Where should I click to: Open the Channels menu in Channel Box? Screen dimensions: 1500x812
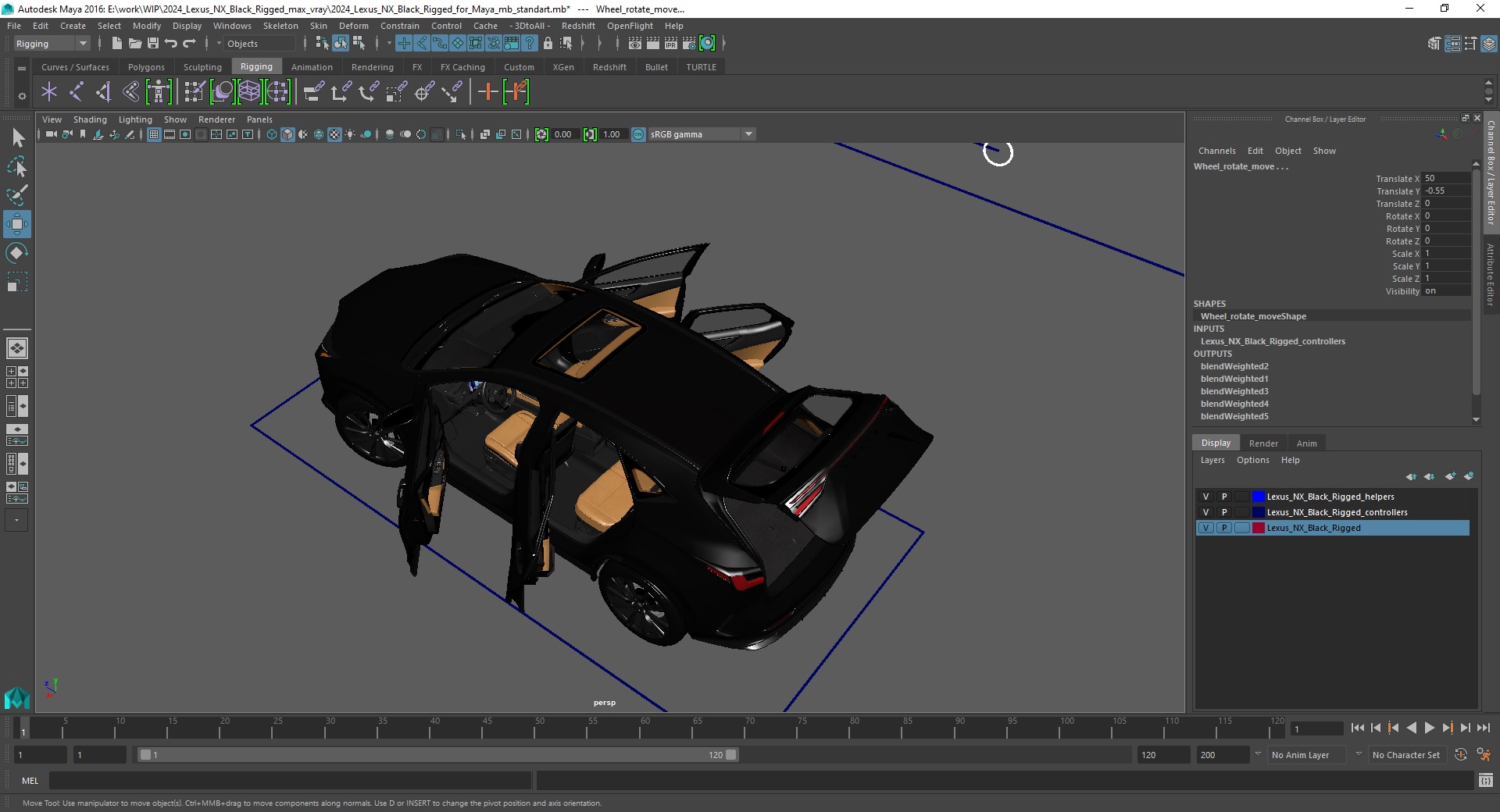coord(1216,151)
